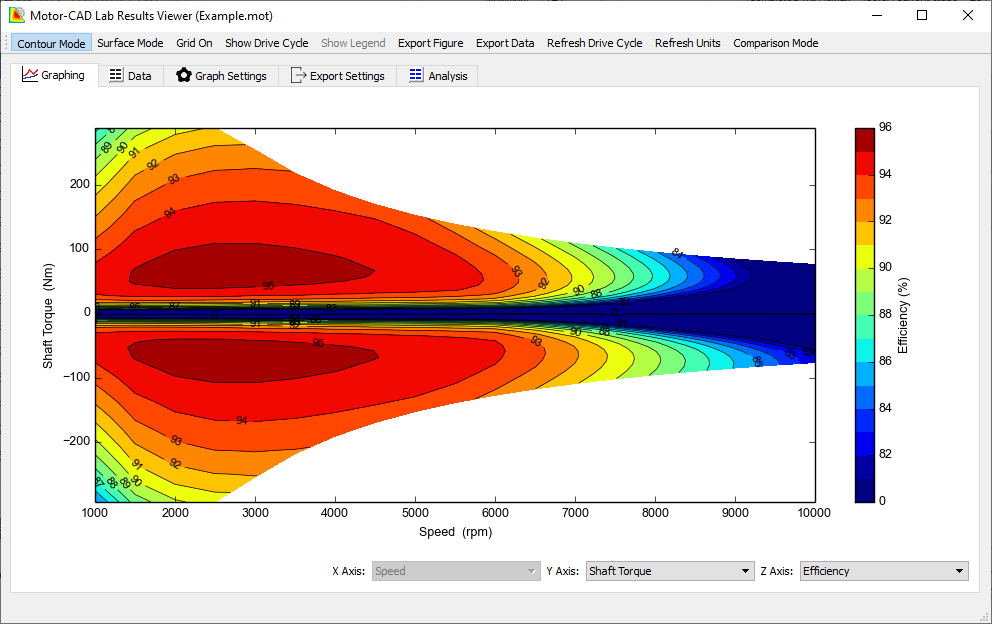Minimize the Lab Results Viewer window

(x=877, y=15)
